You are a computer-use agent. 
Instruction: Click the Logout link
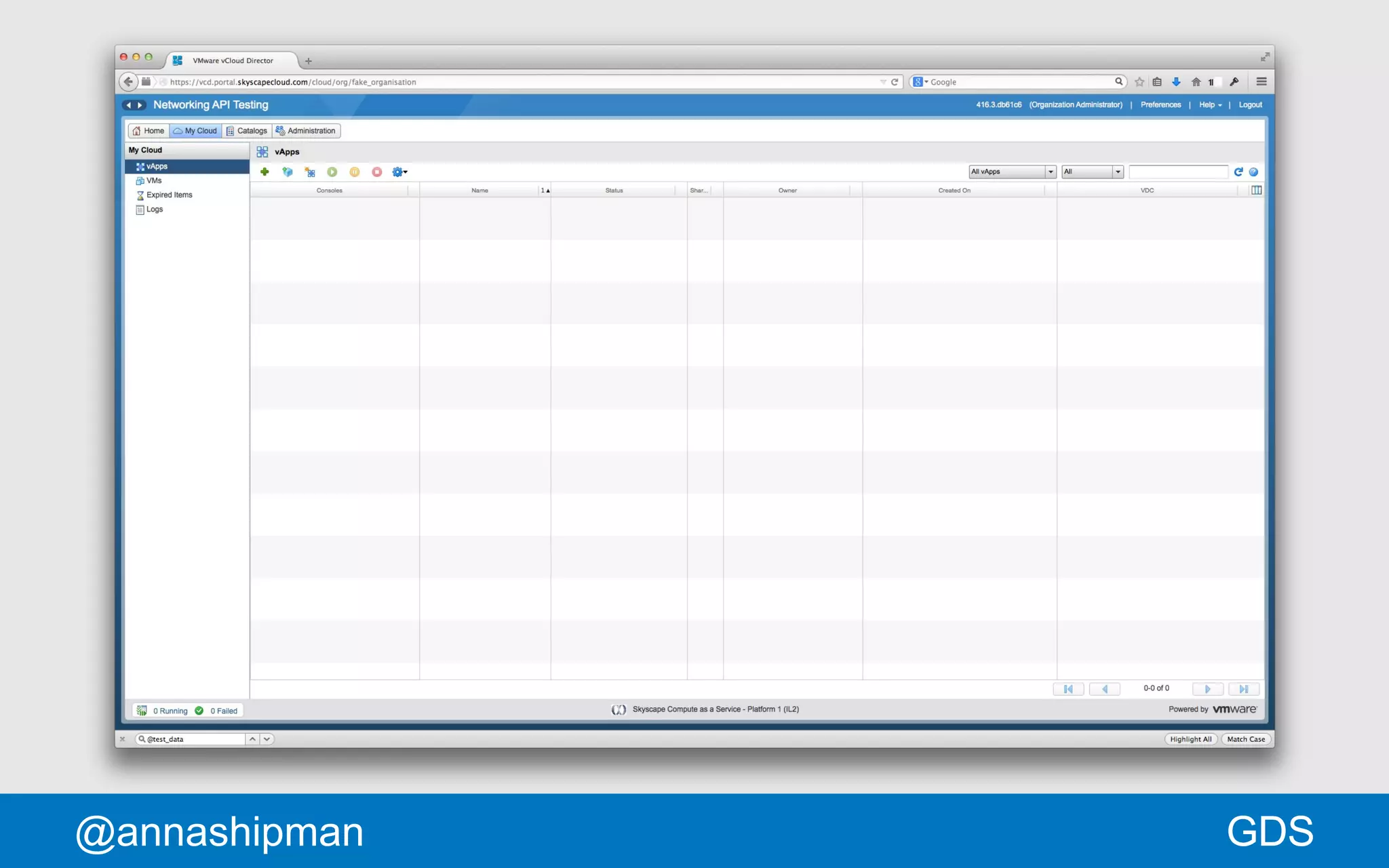(x=1250, y=105)
